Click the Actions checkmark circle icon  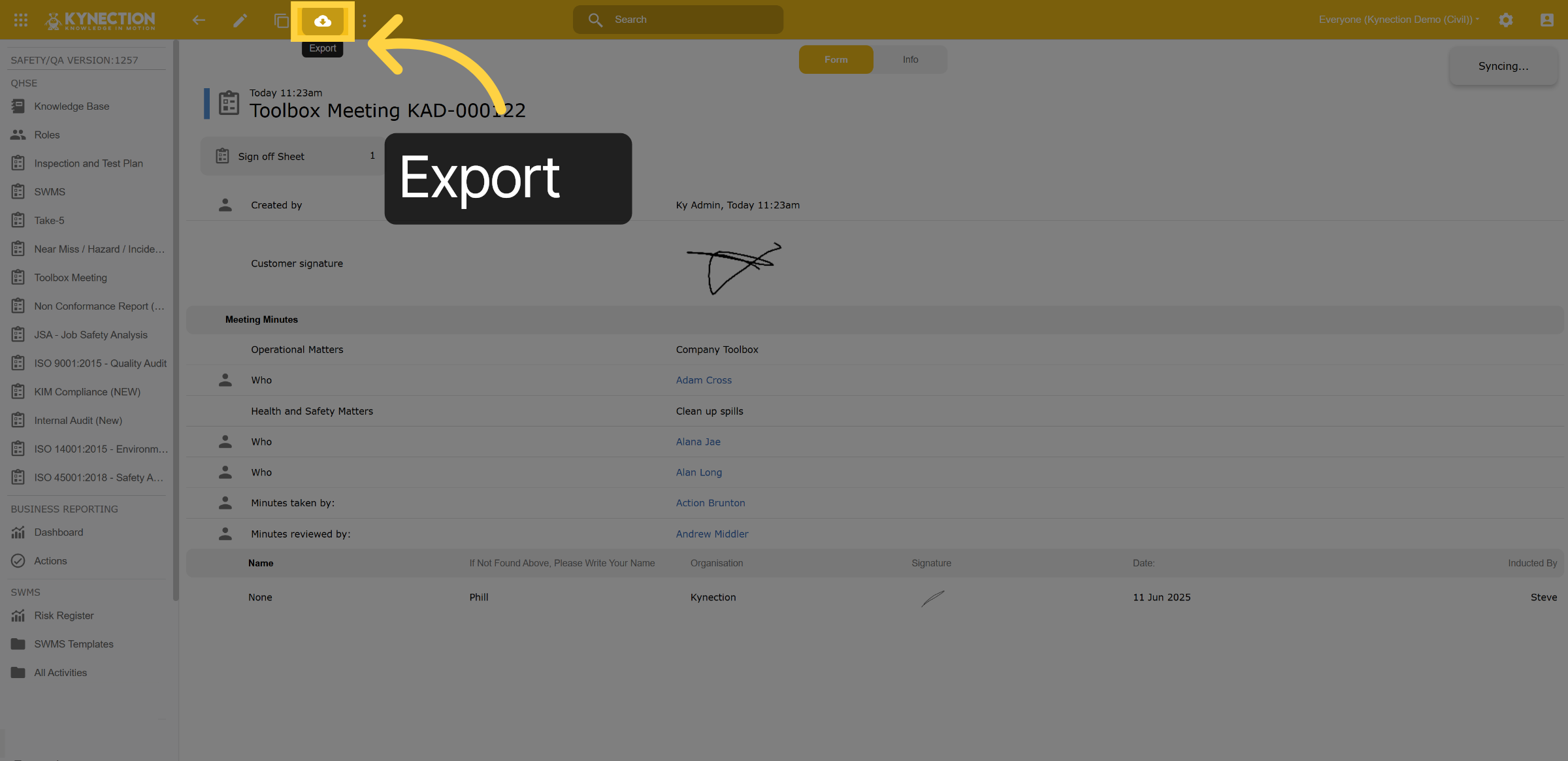pos(18,560)
